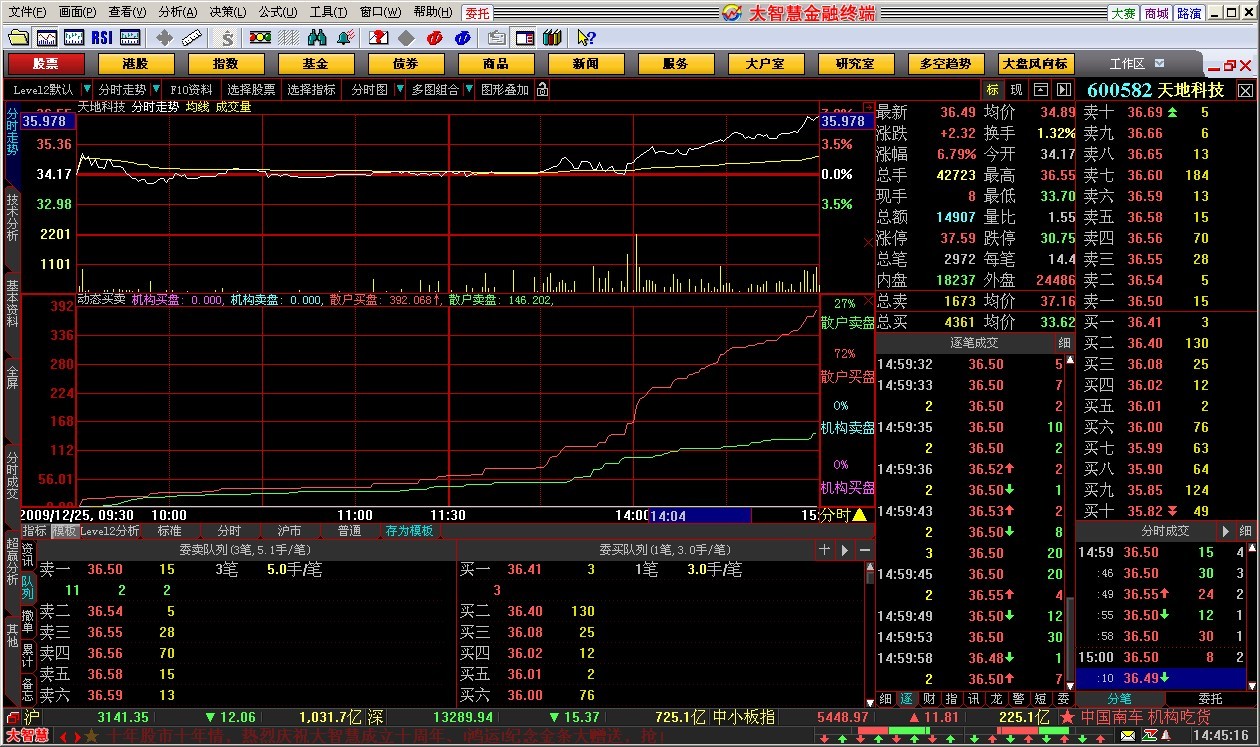Expand the Level2默认 dropdown arrow
Screen dimensions: 1260x747
(87, 90)
